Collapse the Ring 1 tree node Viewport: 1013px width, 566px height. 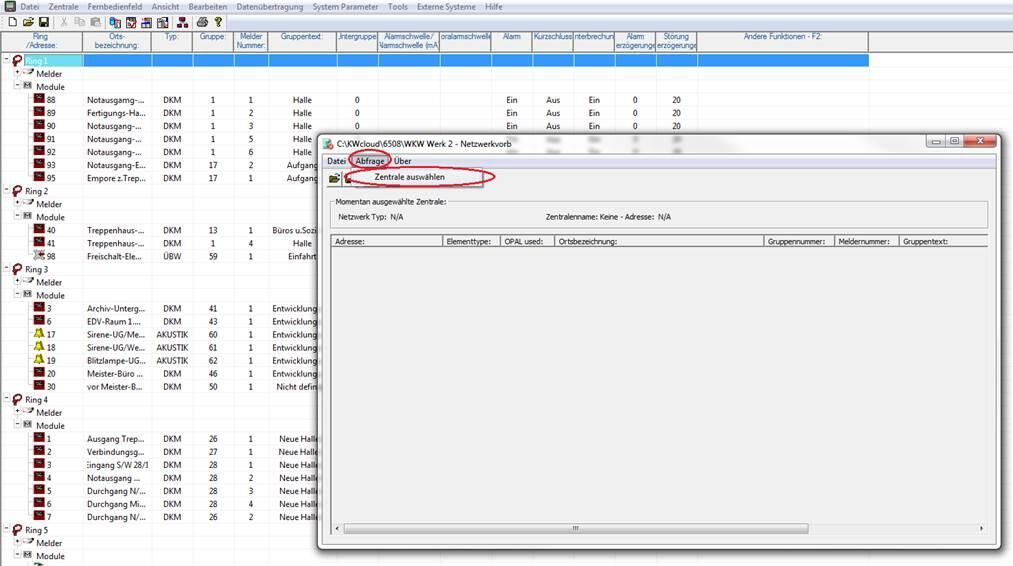pyautogui.click(x=6, y=60)
